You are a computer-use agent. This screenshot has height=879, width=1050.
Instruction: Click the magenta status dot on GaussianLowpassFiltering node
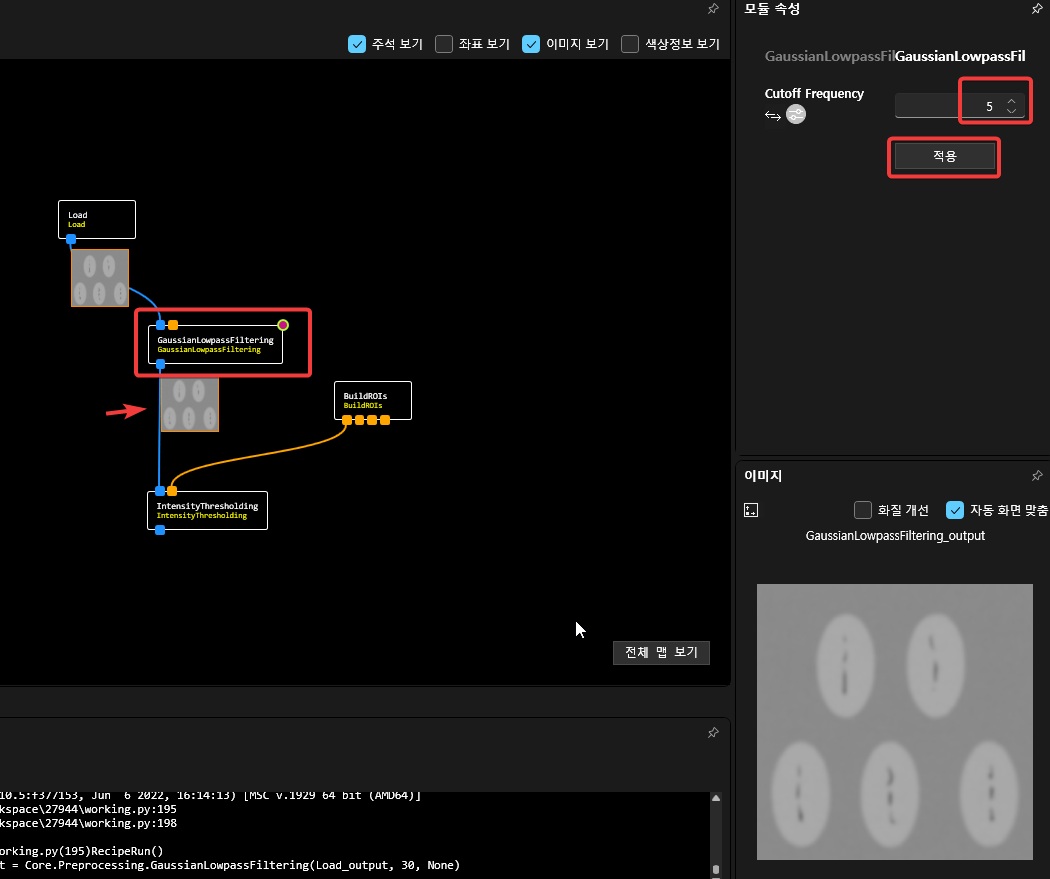tap(283, 325)
